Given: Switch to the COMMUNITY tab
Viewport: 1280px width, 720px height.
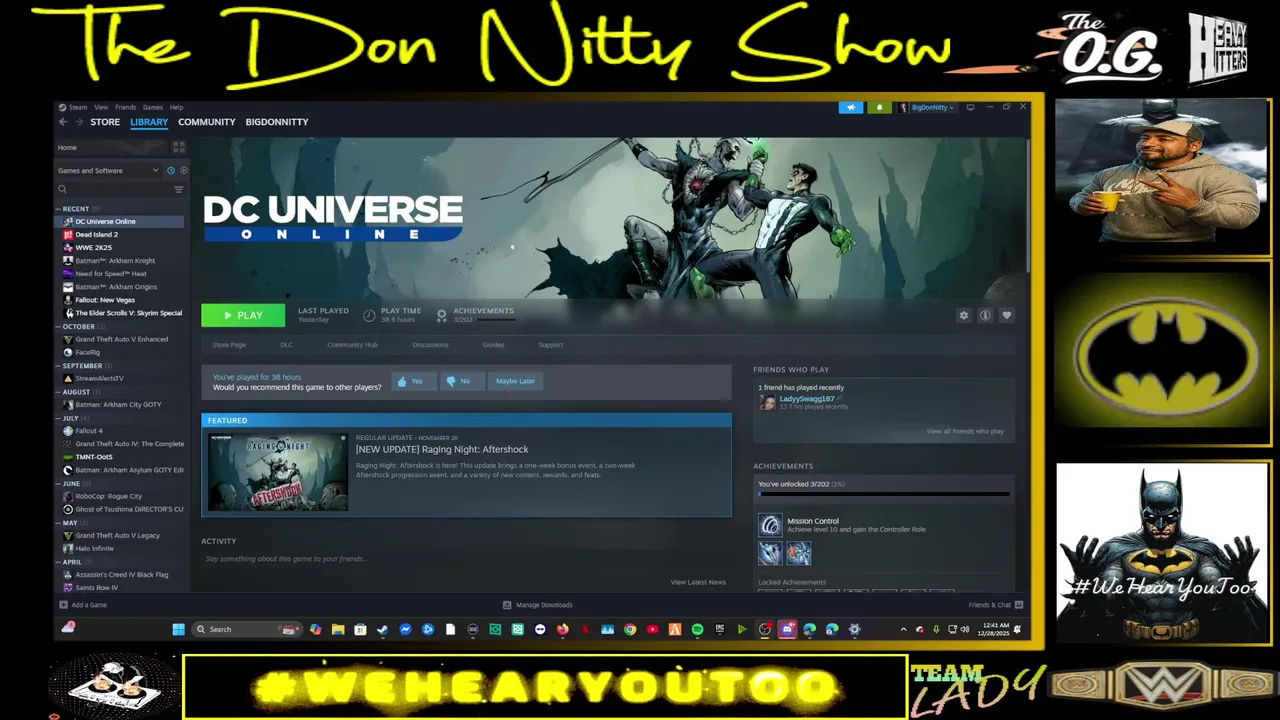Looking at the screenshot, I should coord(207,122).
